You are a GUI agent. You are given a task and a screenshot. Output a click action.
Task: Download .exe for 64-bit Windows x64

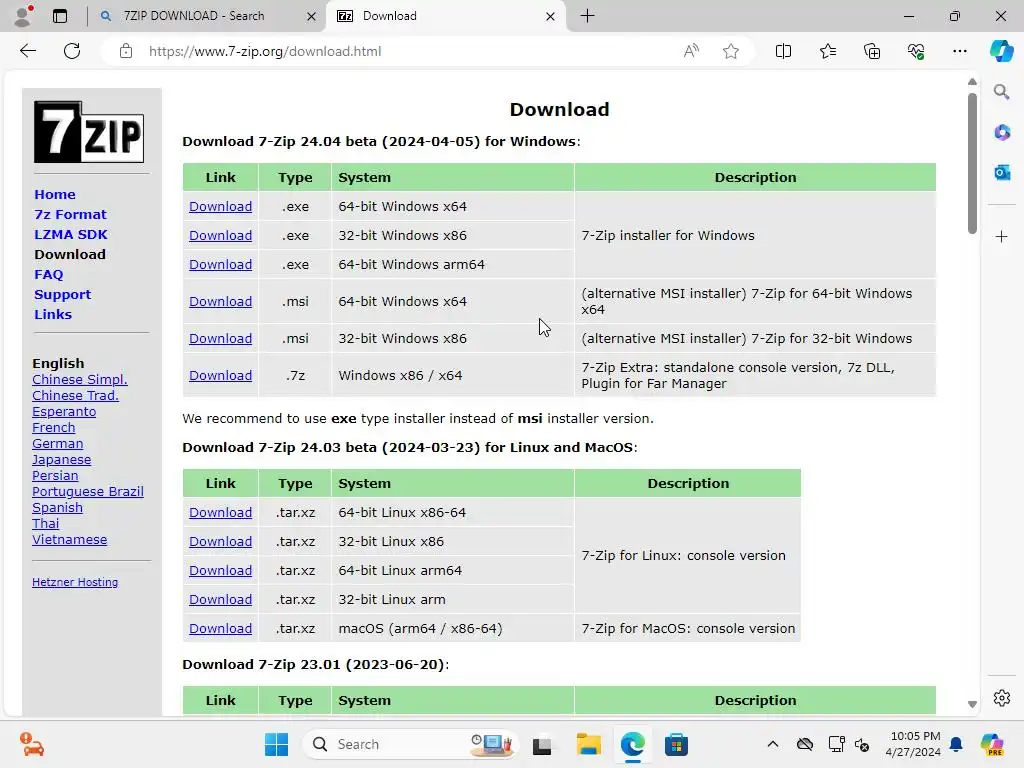click(x=220, y=206)
